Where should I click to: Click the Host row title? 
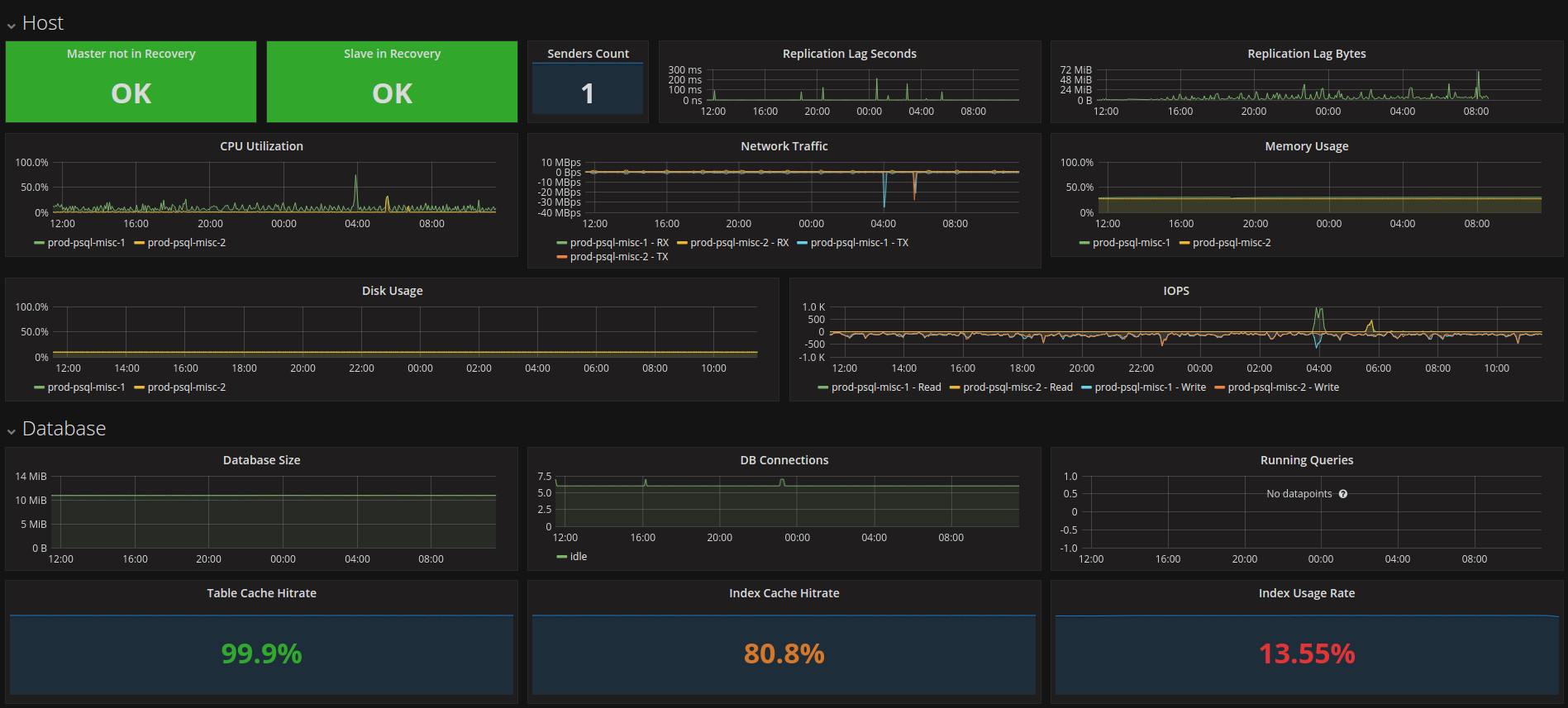43,23
